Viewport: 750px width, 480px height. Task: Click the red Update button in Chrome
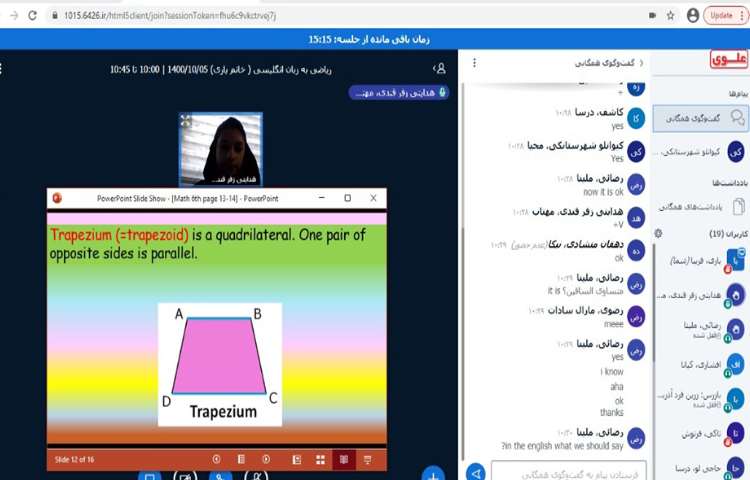click(721, 15)
